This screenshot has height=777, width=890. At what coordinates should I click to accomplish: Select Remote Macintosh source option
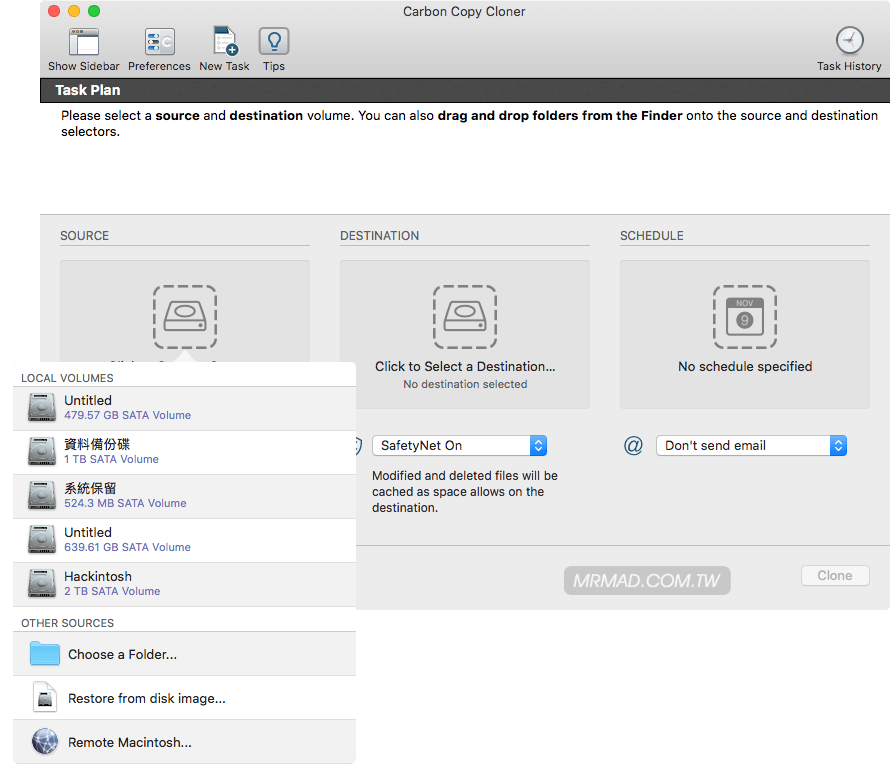pyautogui.click(x=184, y=742)
